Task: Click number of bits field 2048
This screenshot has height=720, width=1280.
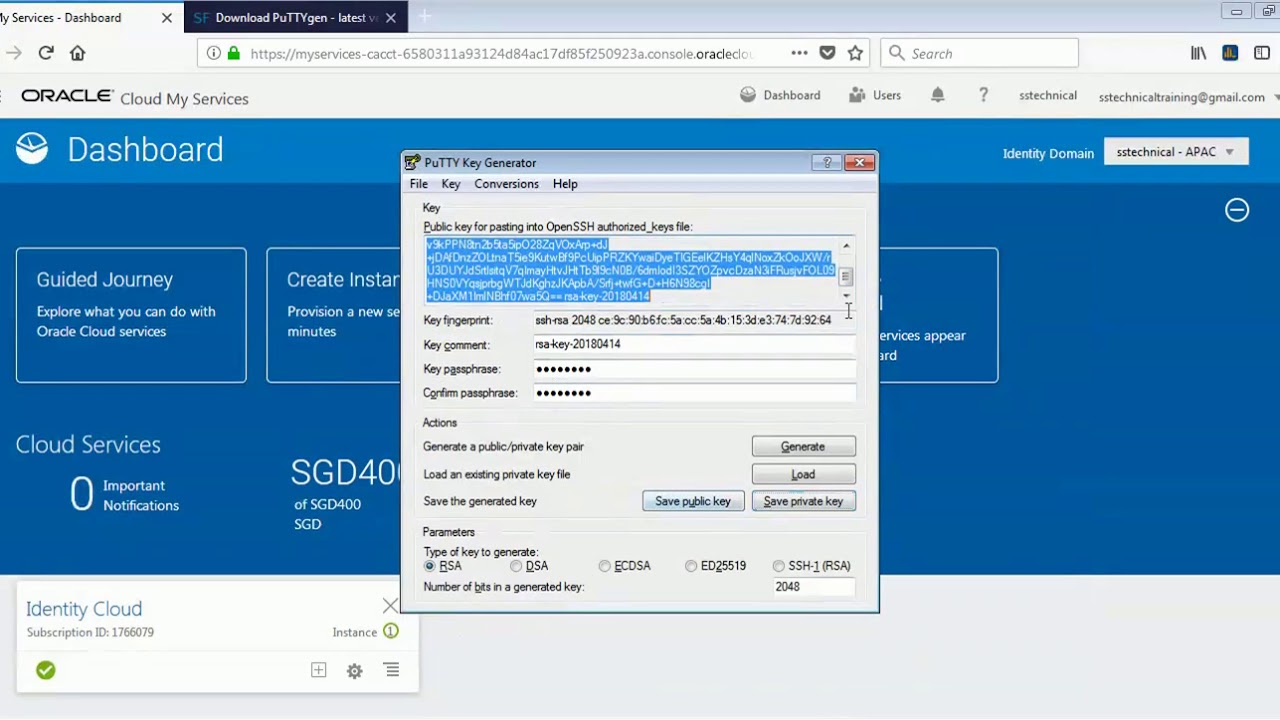Action: tap(813, 587)
